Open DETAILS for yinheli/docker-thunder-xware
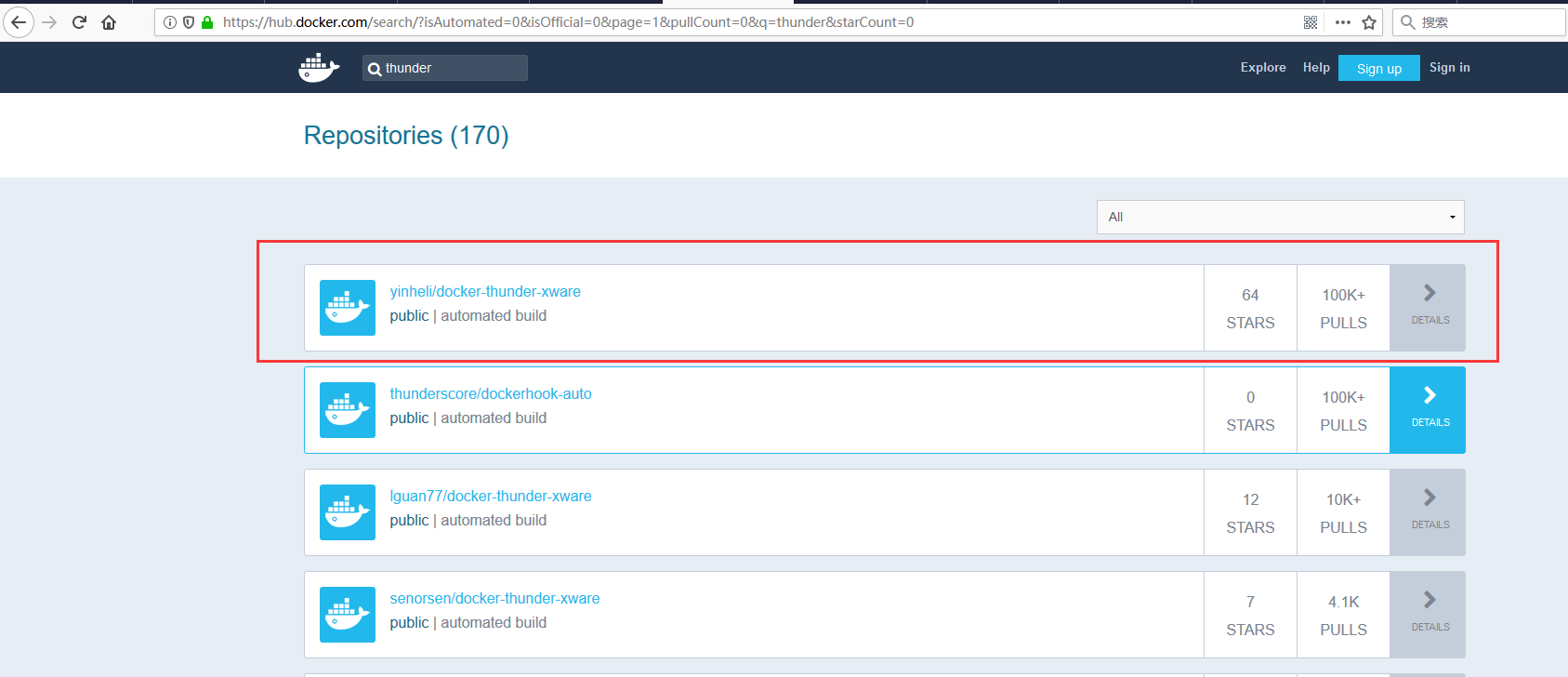1568x677 pixels. [x=1428, y=308]
